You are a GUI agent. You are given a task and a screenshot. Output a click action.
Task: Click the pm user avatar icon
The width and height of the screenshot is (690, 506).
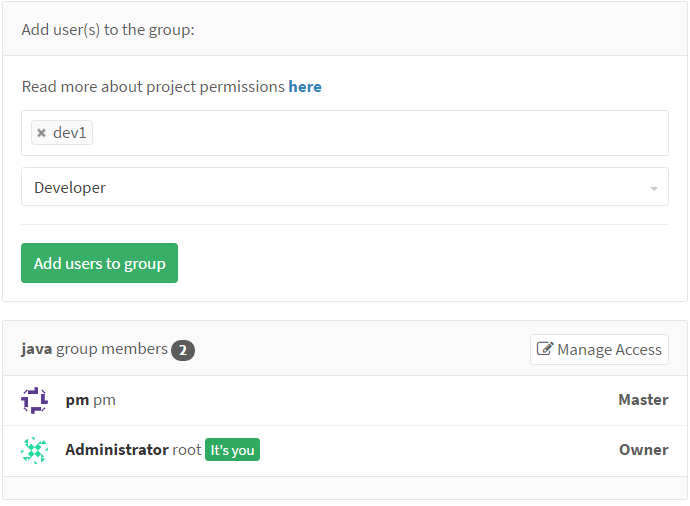(x=34, y=400)
